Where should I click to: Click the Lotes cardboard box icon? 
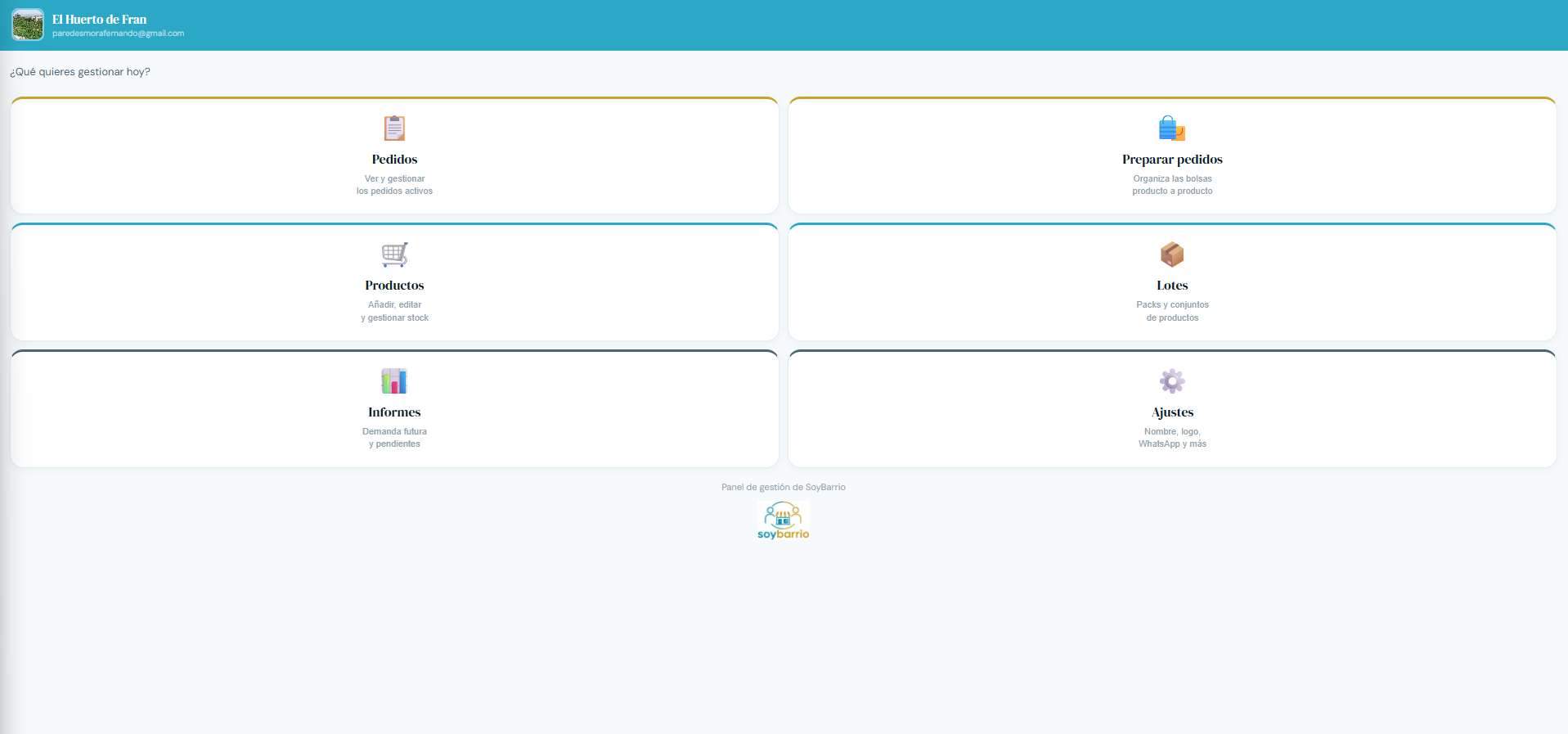point(1172,254)
